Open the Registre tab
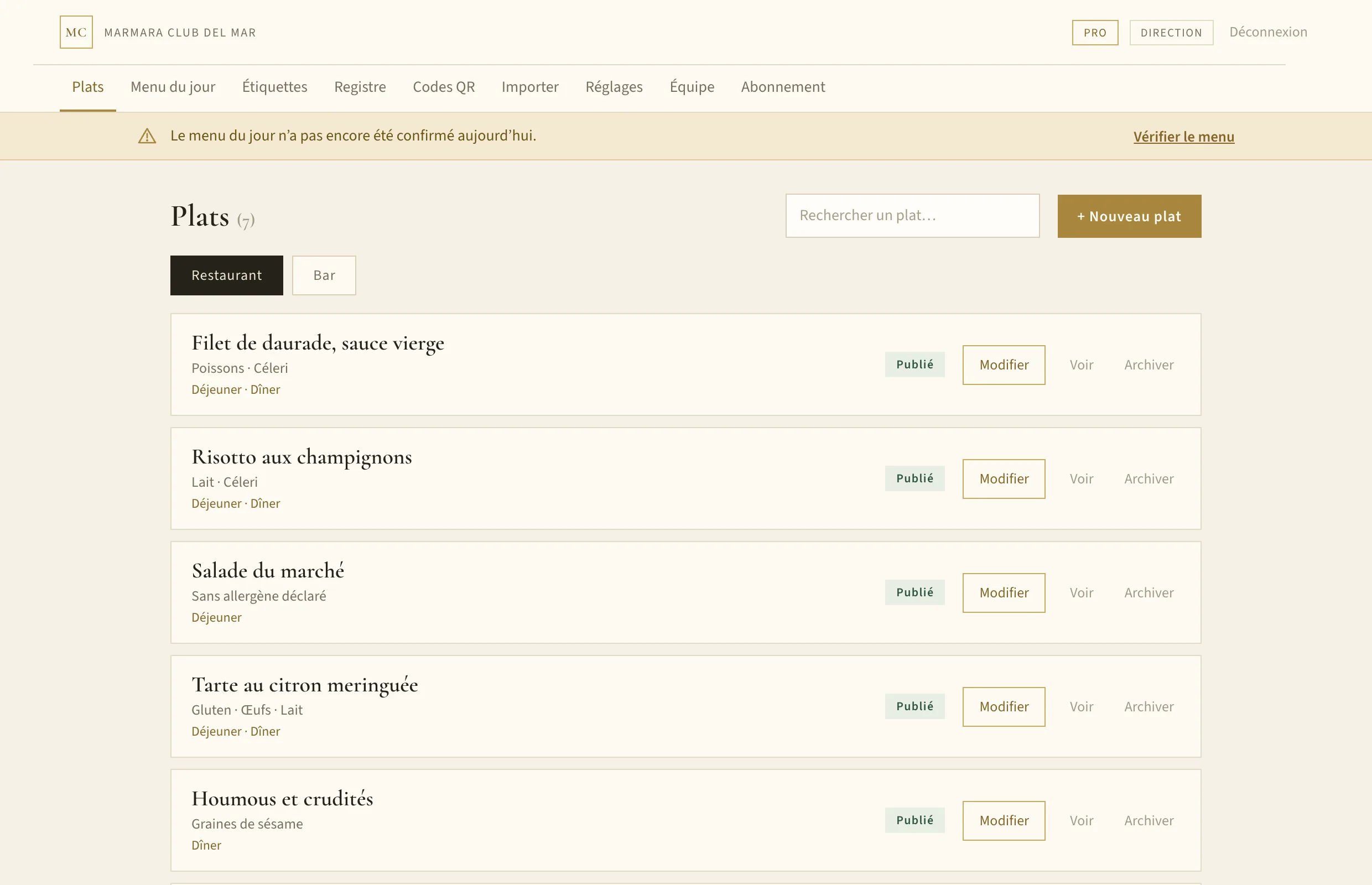This screenshot has height=885, width=1372. pos(360,87)
